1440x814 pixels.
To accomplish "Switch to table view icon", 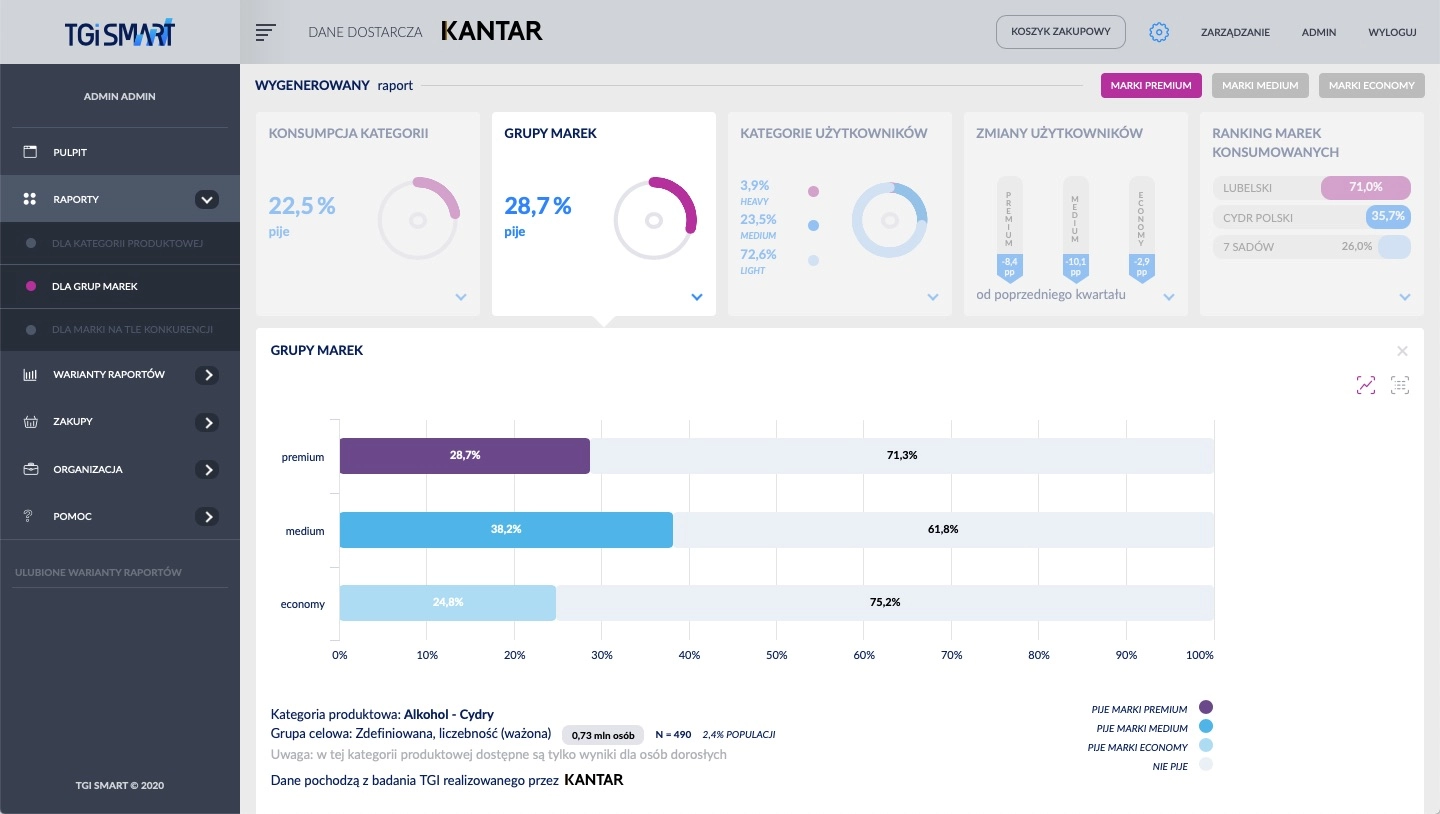I will tap(1400, 385).
